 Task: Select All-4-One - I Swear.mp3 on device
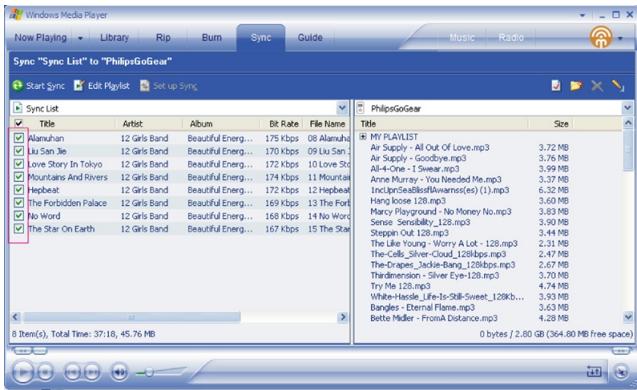coord(414,169)
